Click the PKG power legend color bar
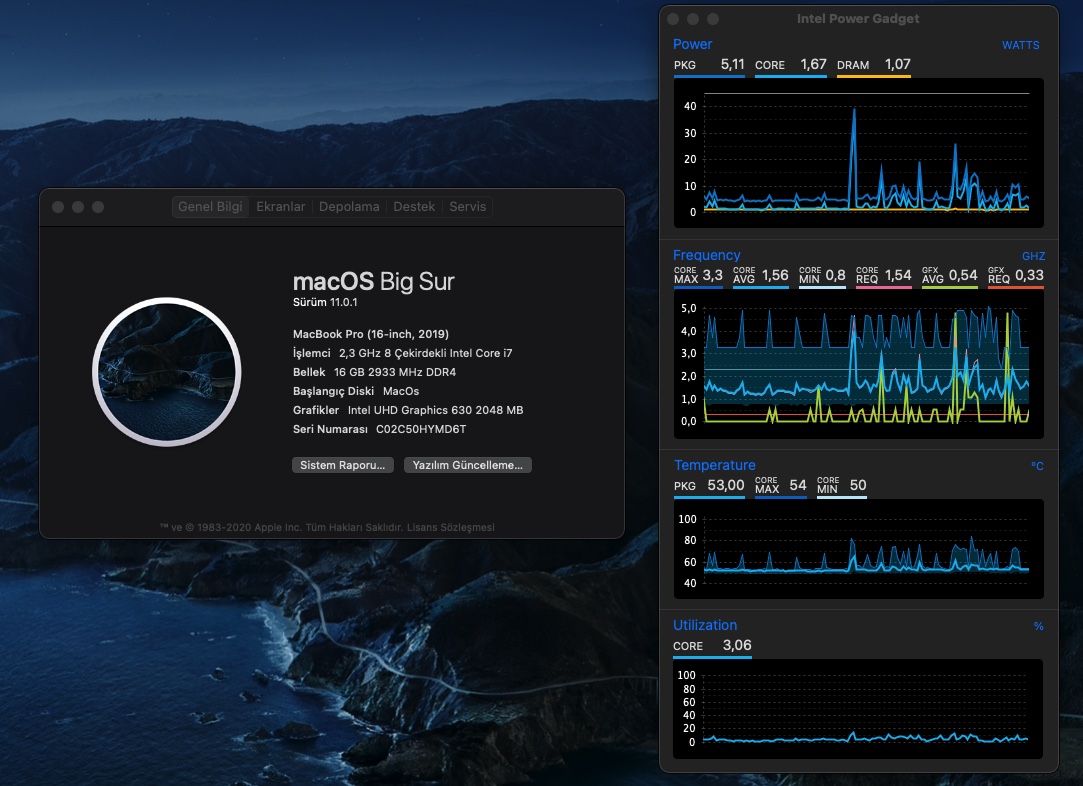The height and width of the screenshot is (786, 1083). click(x=709, y=76)
